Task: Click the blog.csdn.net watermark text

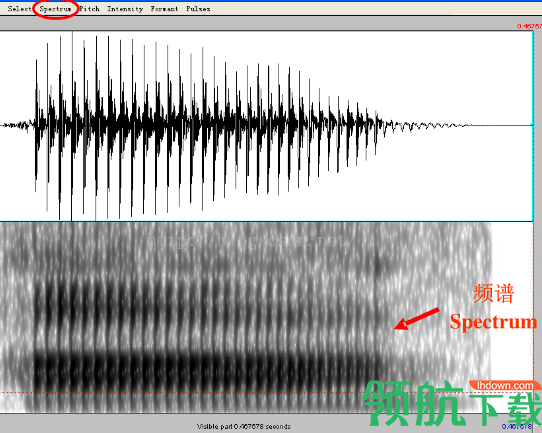Action: [251, 239]
